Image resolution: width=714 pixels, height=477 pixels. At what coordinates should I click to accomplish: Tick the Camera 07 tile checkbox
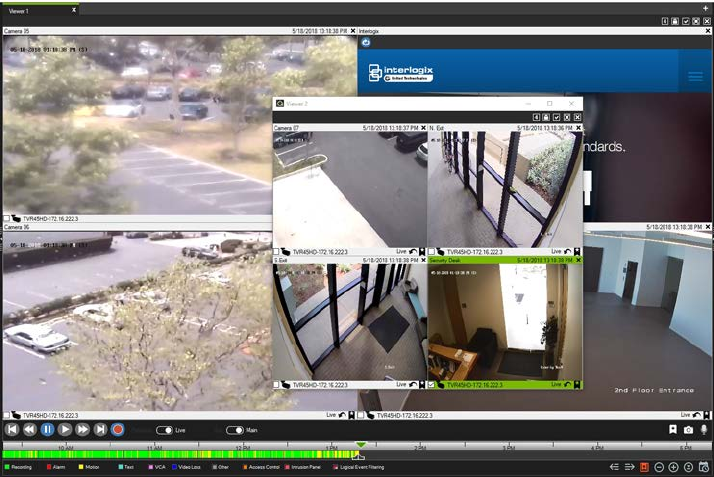click(276, 252)
